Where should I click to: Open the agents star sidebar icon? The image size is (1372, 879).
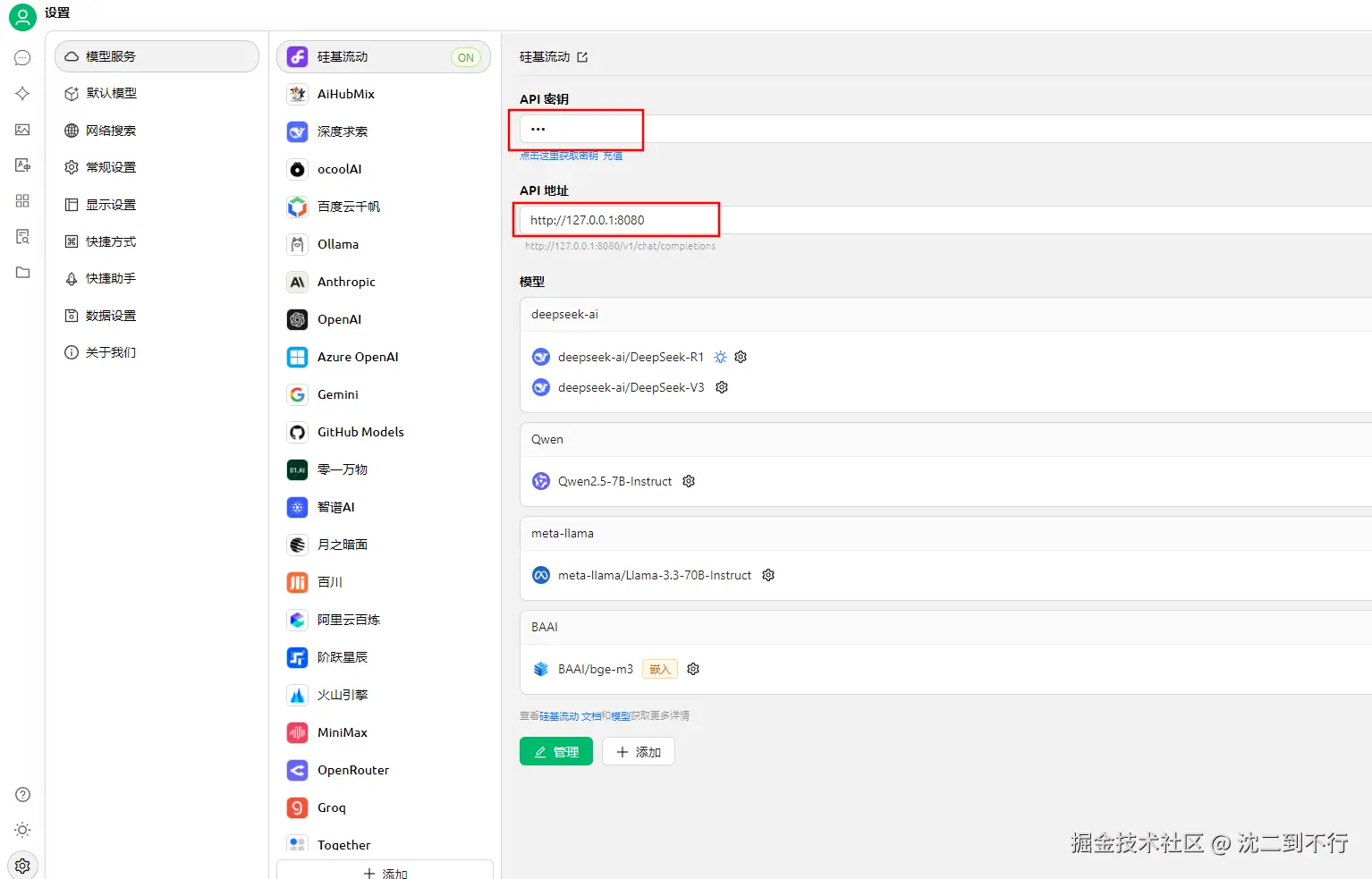click(x=22, y=94)
